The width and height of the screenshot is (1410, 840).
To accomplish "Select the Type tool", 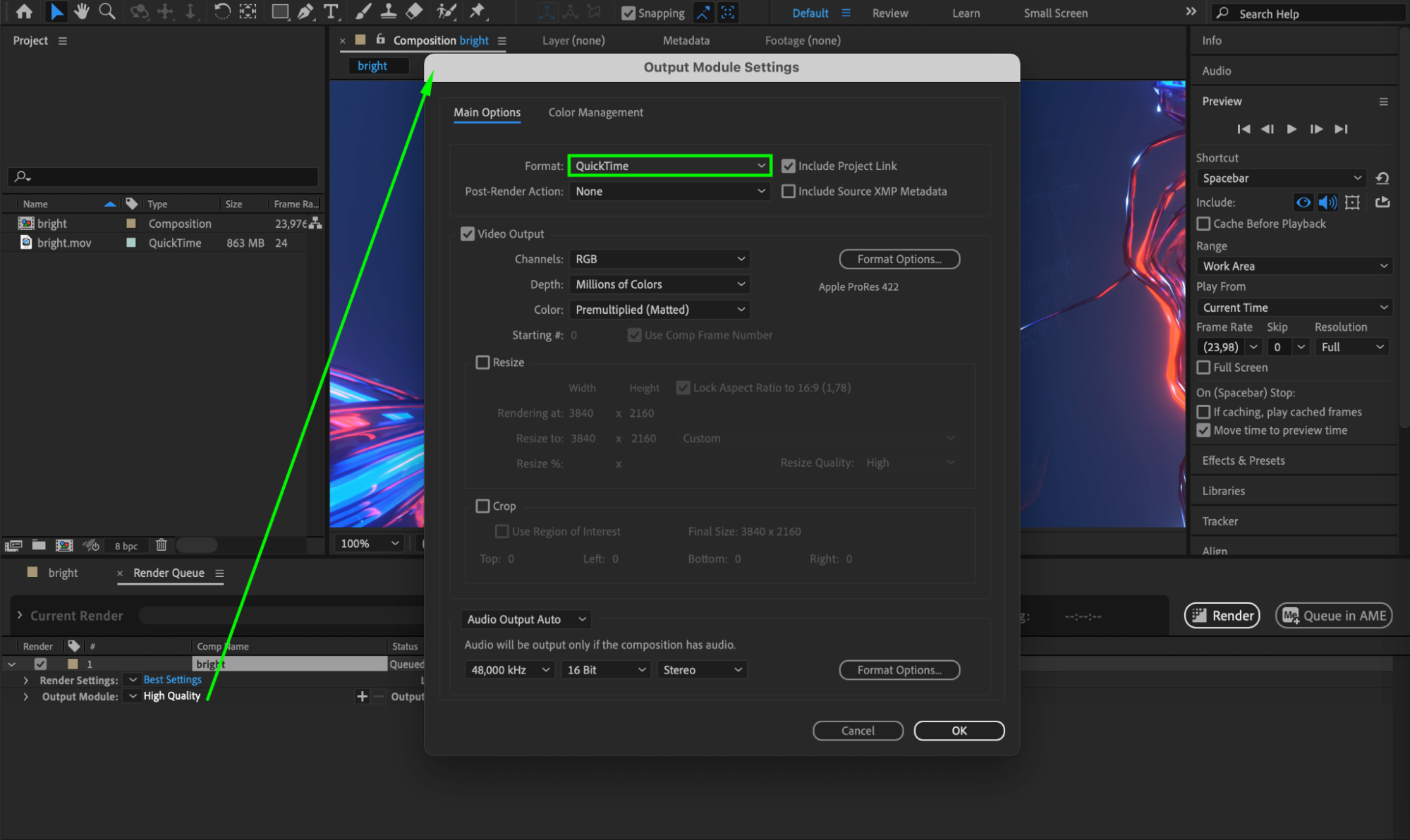I will coord(330,11).
